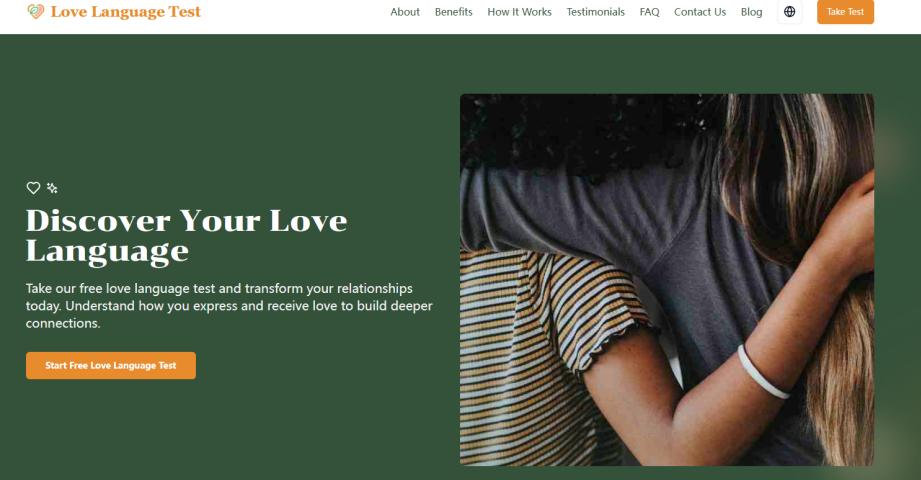Click the orange Take Test button

point(845,12)
